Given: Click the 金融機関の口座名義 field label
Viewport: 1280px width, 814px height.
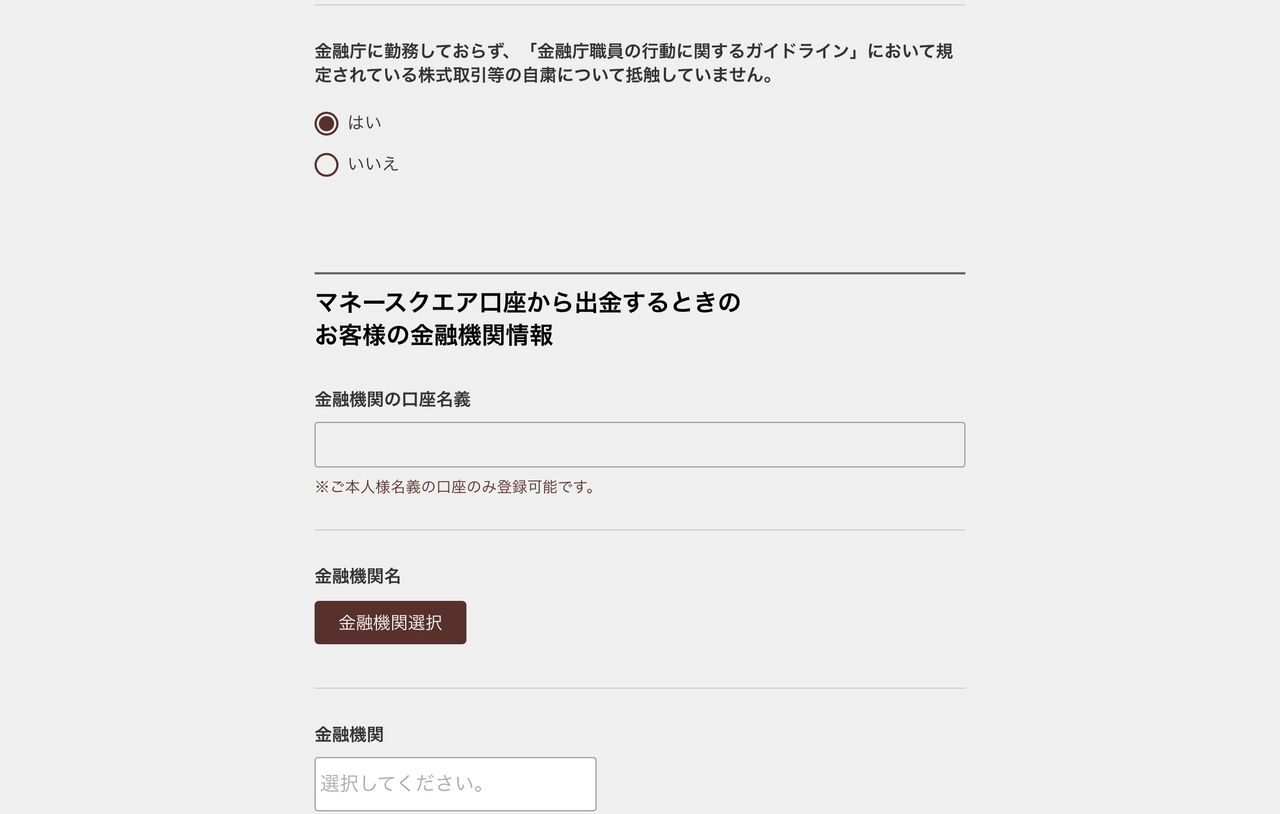Looking at the screenshot, I should click(392, 400).
